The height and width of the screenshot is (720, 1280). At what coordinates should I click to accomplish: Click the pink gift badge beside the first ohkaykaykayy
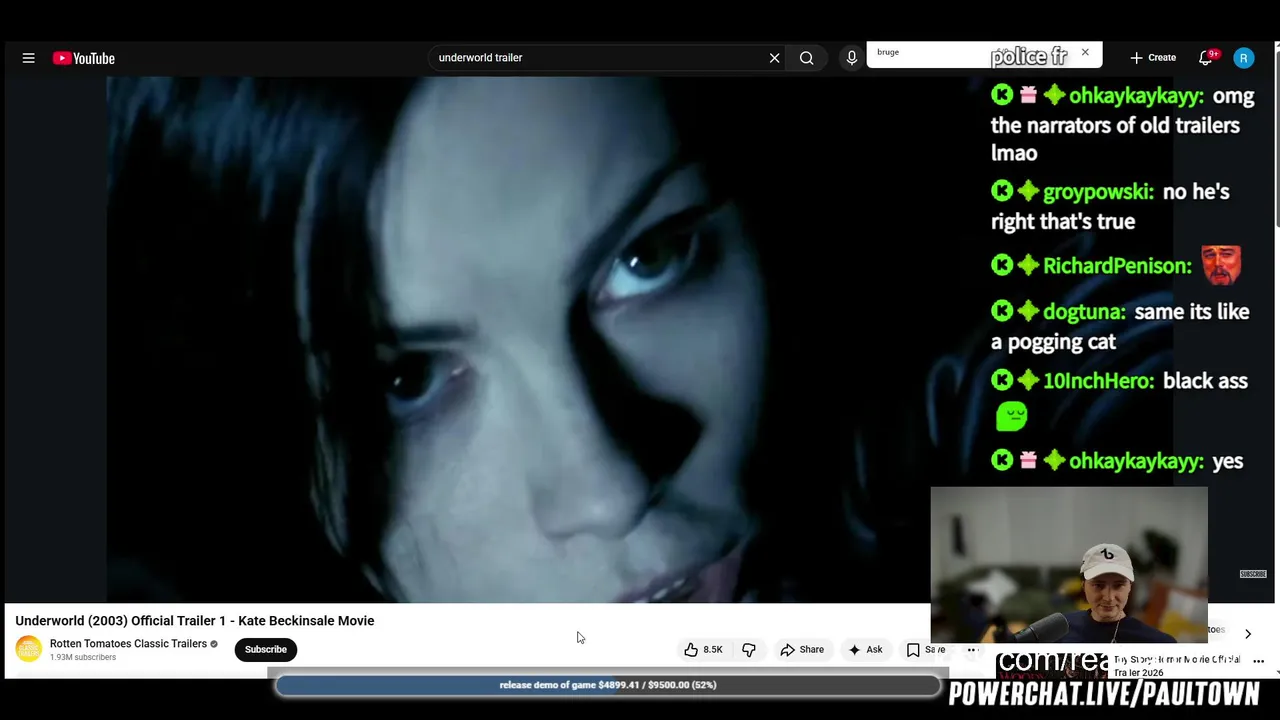(1028, 96)
